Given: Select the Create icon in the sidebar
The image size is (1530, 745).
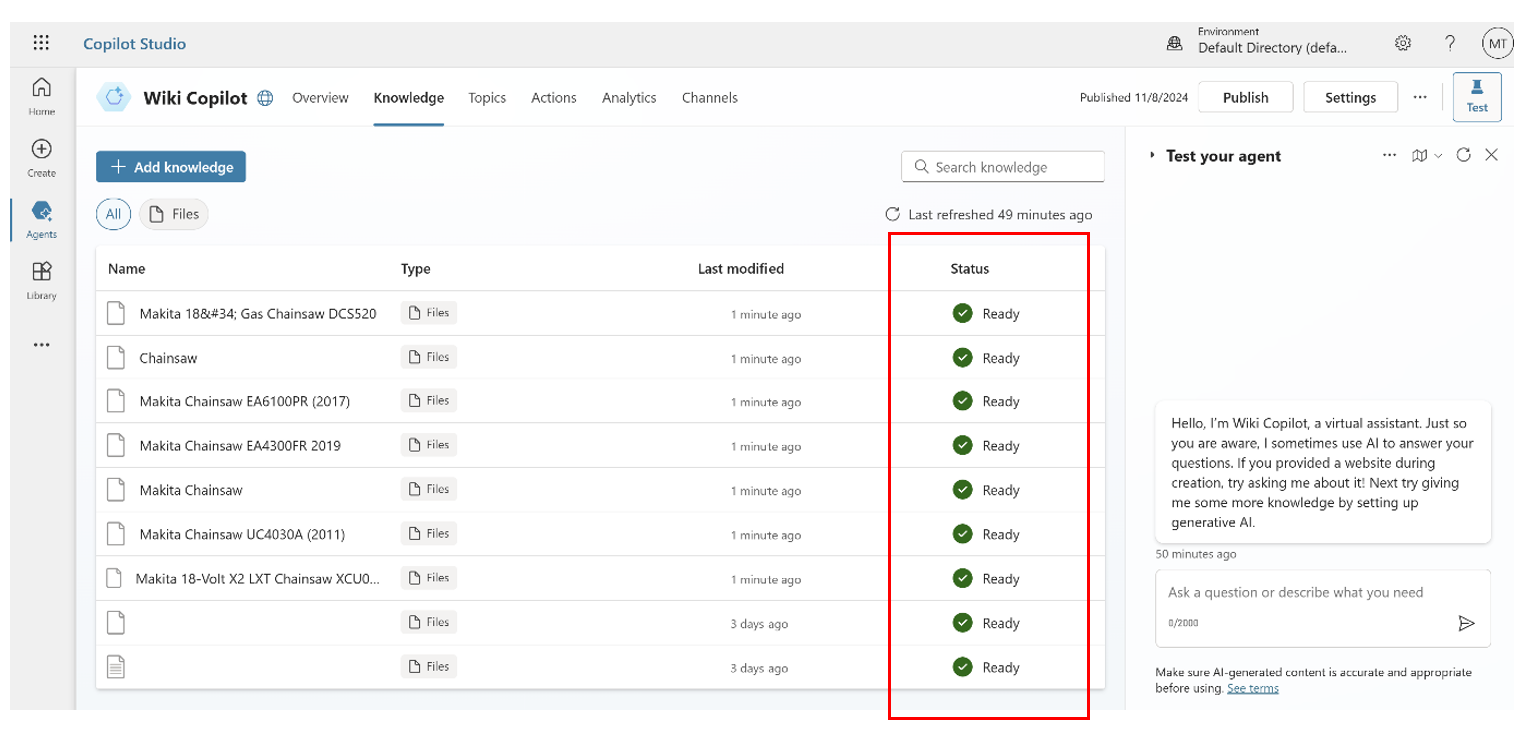Looking at the screenshot, I should pos(40,157).
